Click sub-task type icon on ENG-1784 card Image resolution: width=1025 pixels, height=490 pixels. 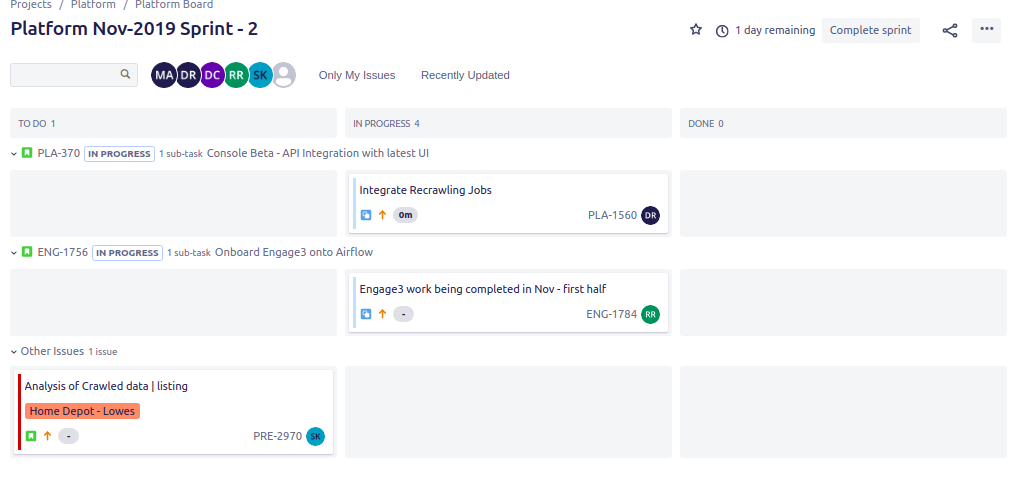[x=366, y=314]
